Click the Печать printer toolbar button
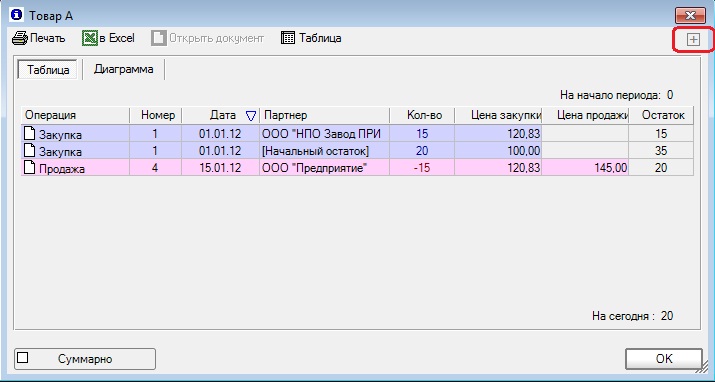Viewport: 715px width, 382px height. point(39,38)
